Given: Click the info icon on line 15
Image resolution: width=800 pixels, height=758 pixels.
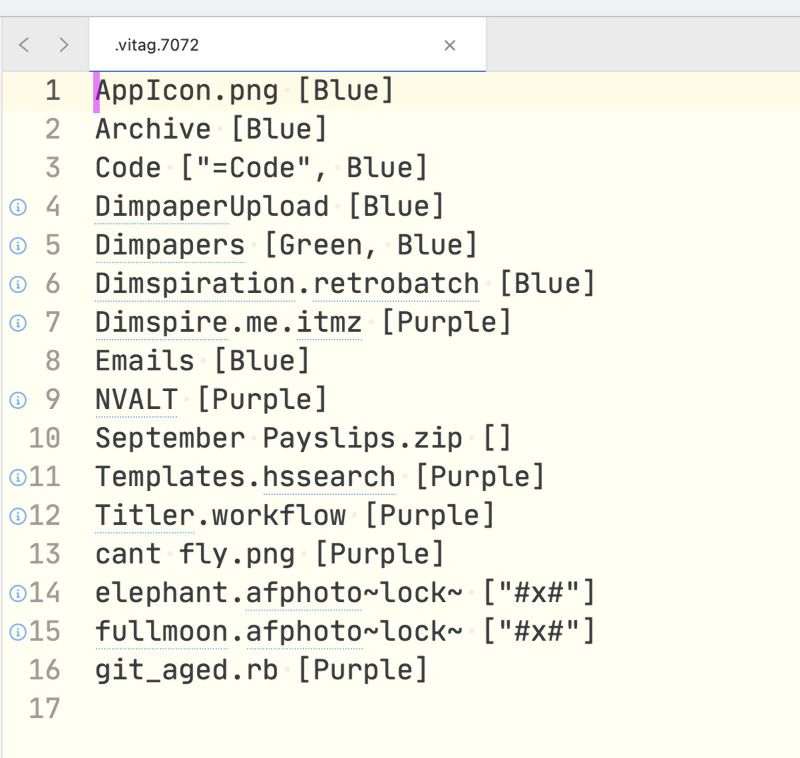Looking at the screenshot, I should (17, 633).
